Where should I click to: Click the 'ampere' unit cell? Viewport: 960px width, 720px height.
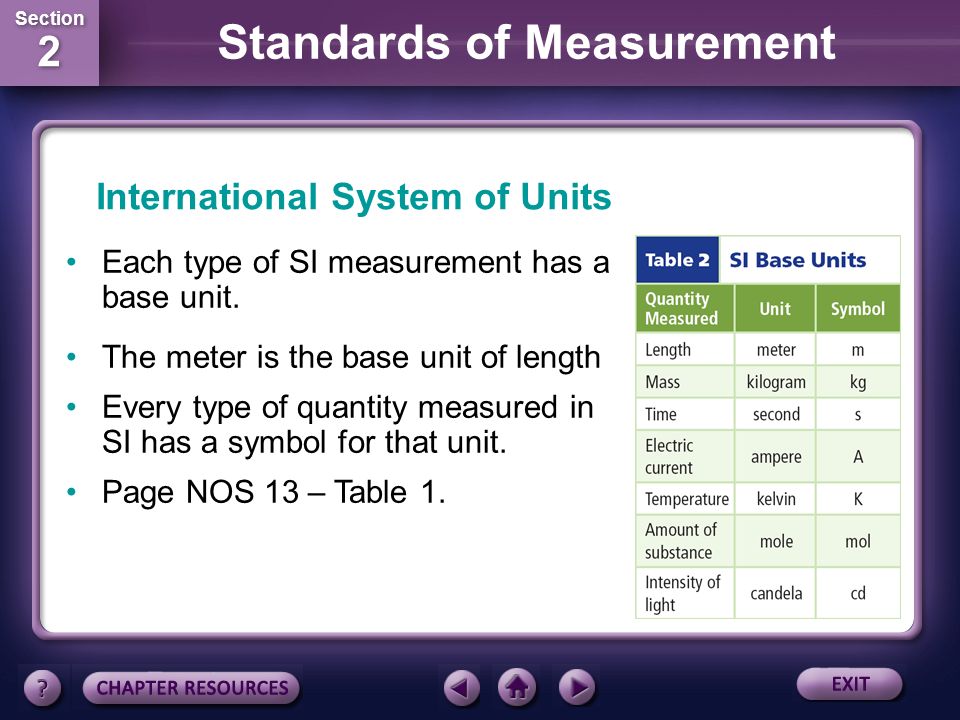click(x=776, y=457)
